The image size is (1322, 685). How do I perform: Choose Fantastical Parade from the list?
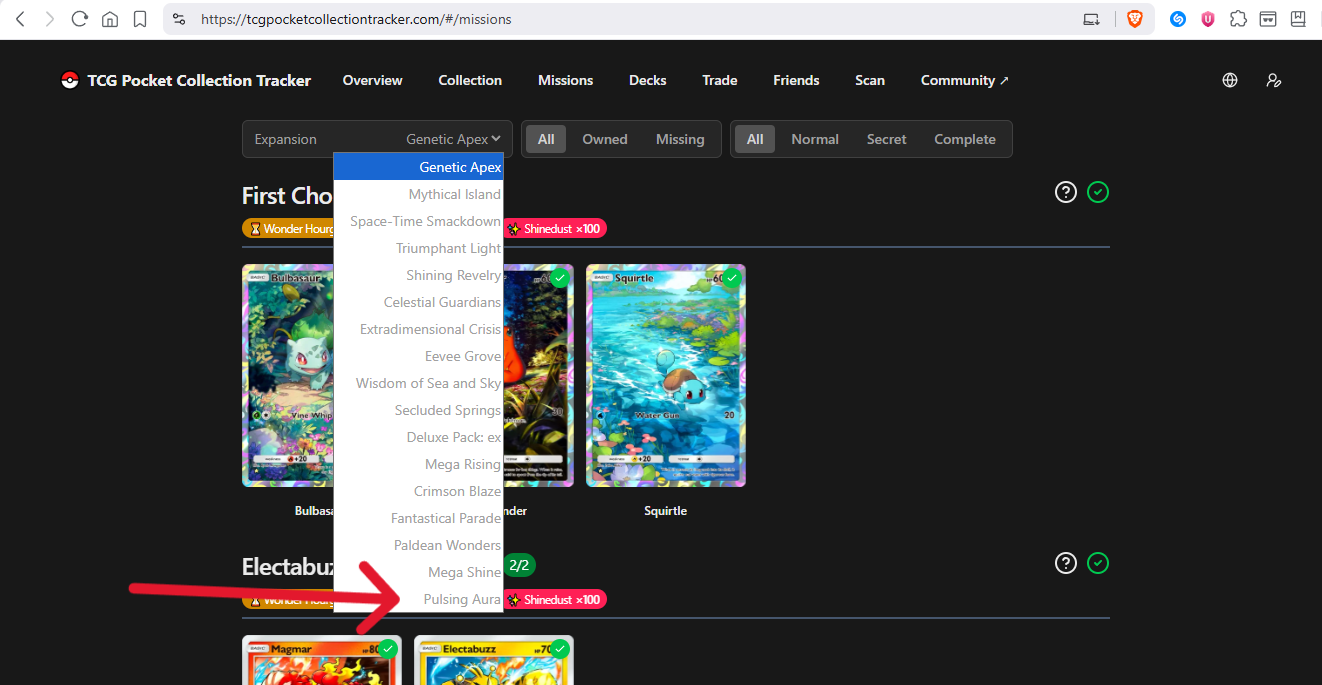click(418, 518)
